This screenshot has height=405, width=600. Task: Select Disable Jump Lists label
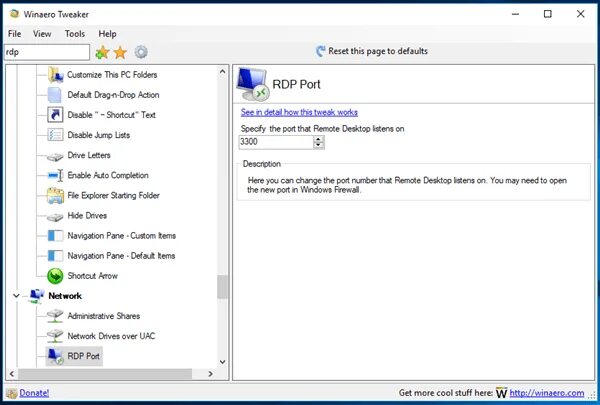point(99,135)
